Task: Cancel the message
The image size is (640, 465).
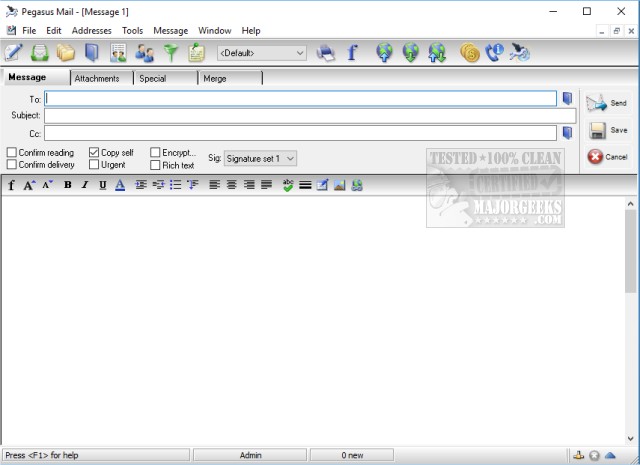Action: (607, 157)
